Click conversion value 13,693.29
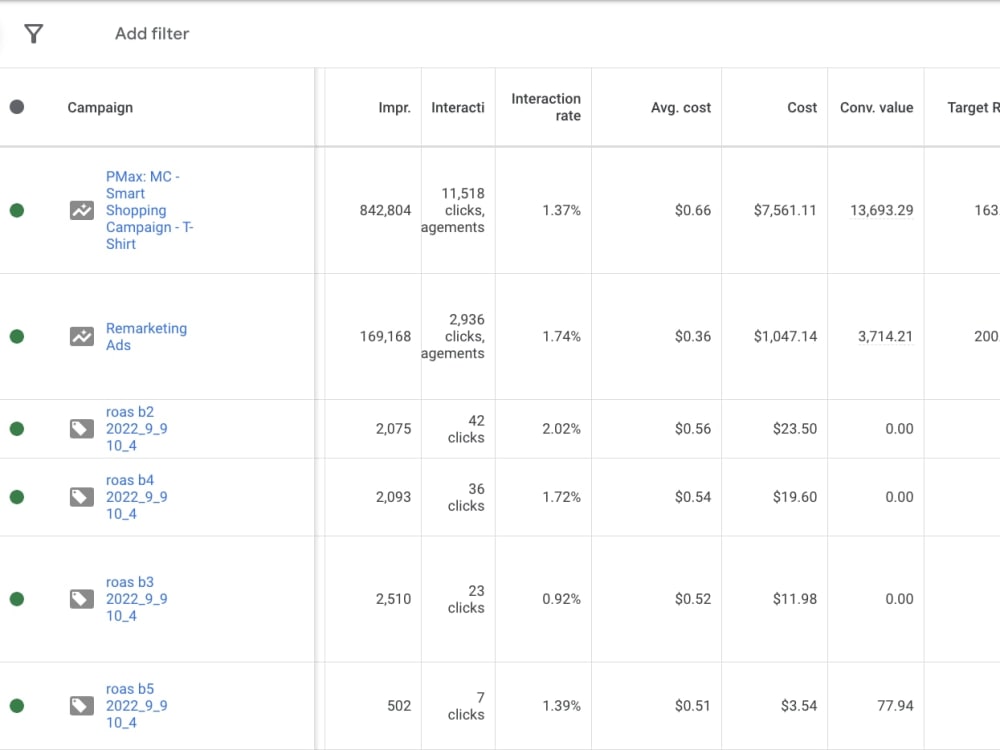1000x750 pixels. (x=881, y=210)
